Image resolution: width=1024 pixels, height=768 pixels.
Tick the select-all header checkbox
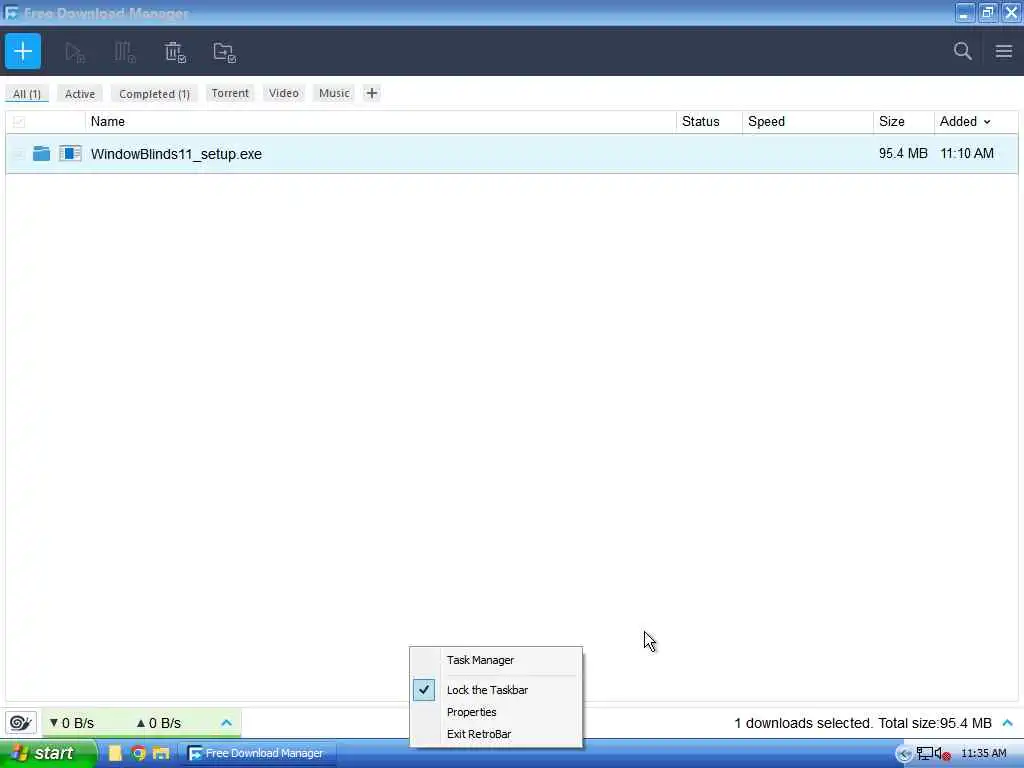click(19, 121)
